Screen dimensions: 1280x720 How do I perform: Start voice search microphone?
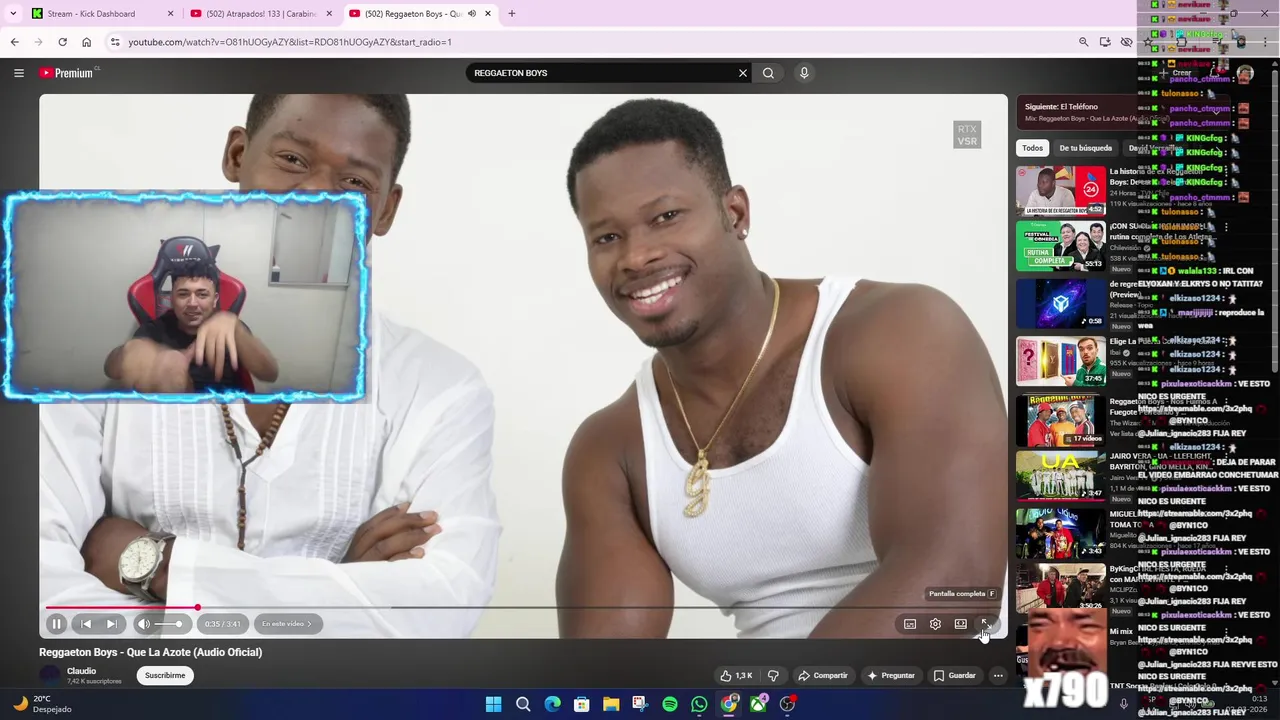click(x=804, y=73)
